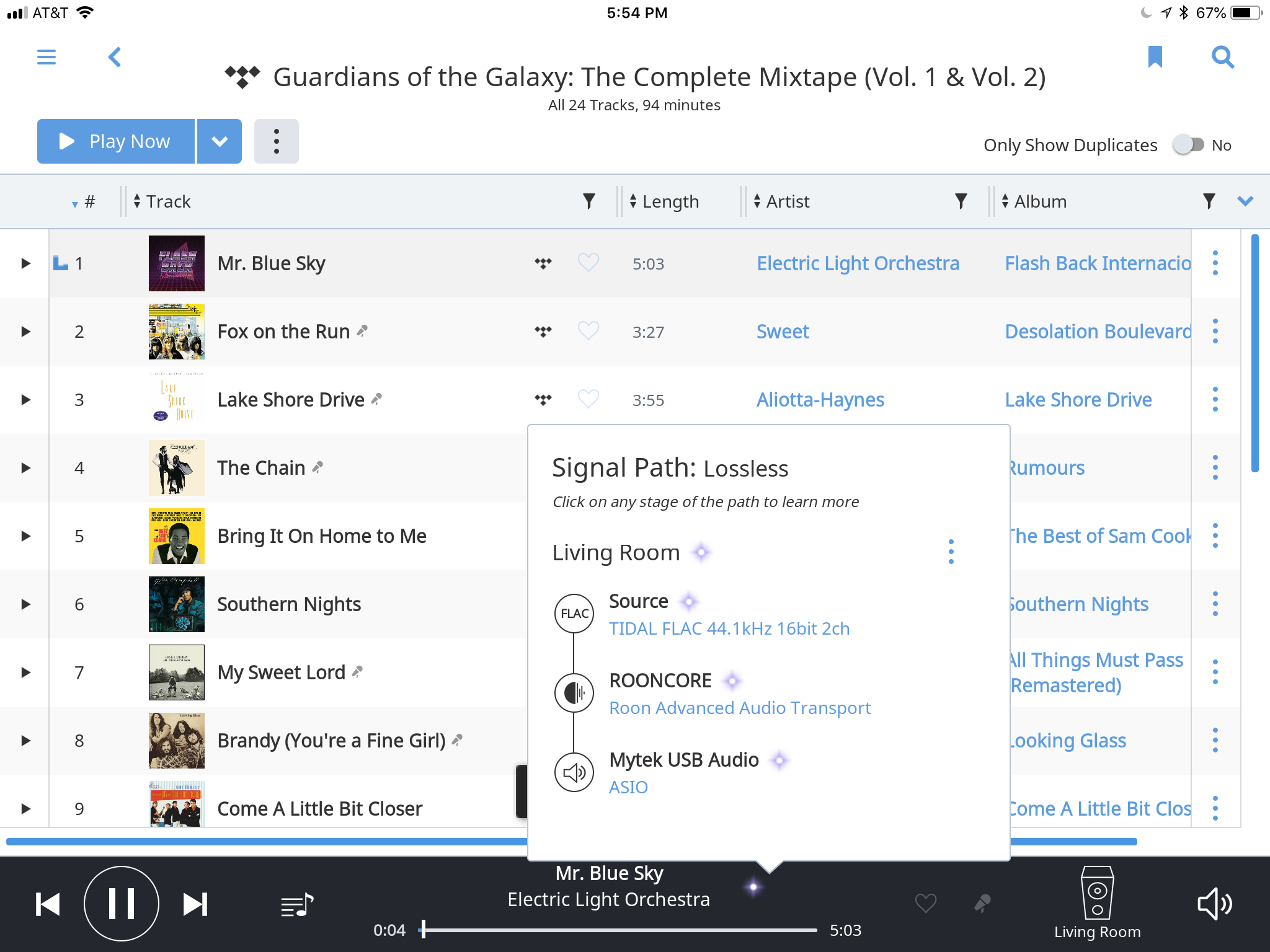Open bookmarks with the bookmark icon

1155,57
